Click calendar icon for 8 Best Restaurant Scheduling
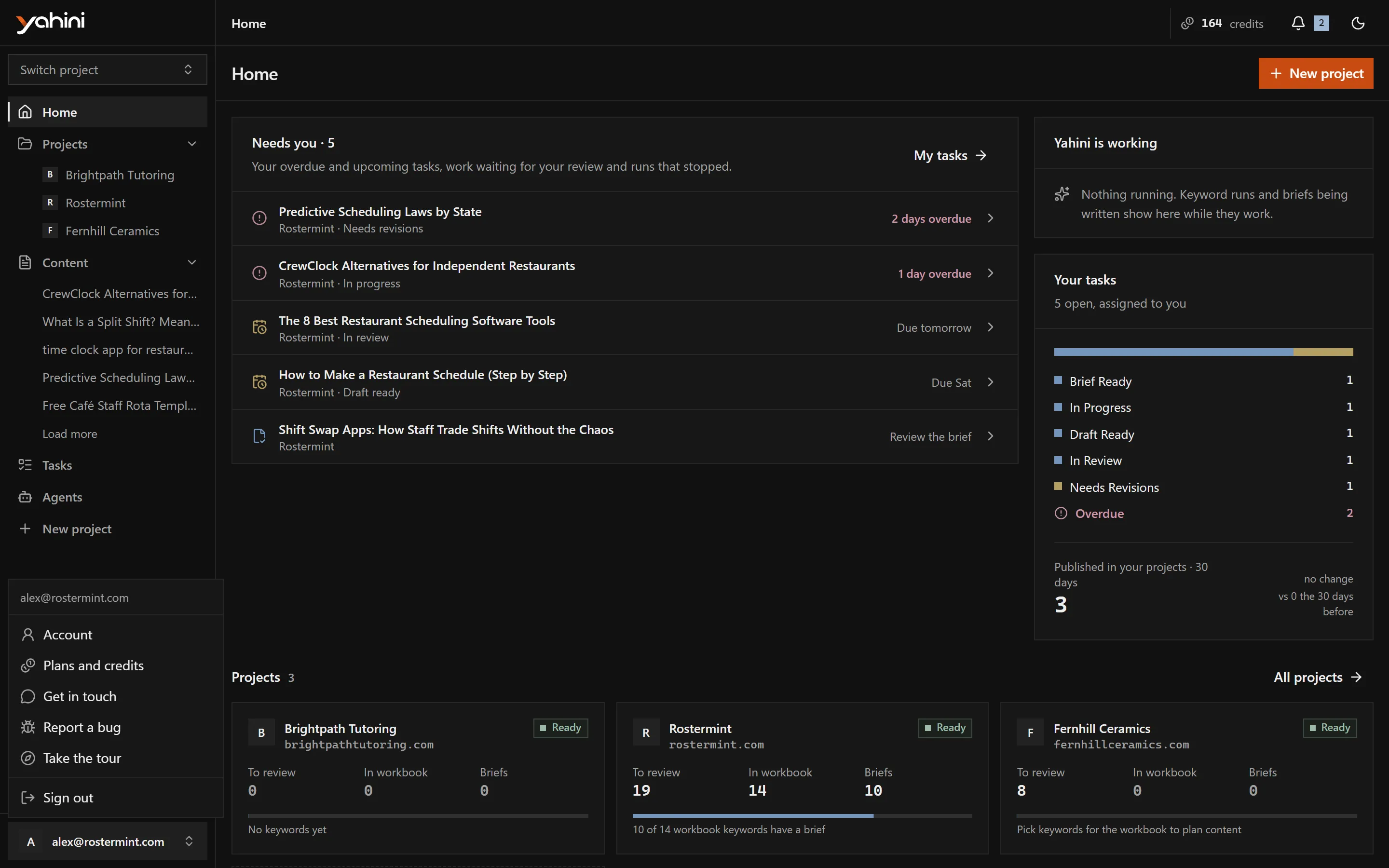This screenshot has height=868, width=1389. (259, 327)
